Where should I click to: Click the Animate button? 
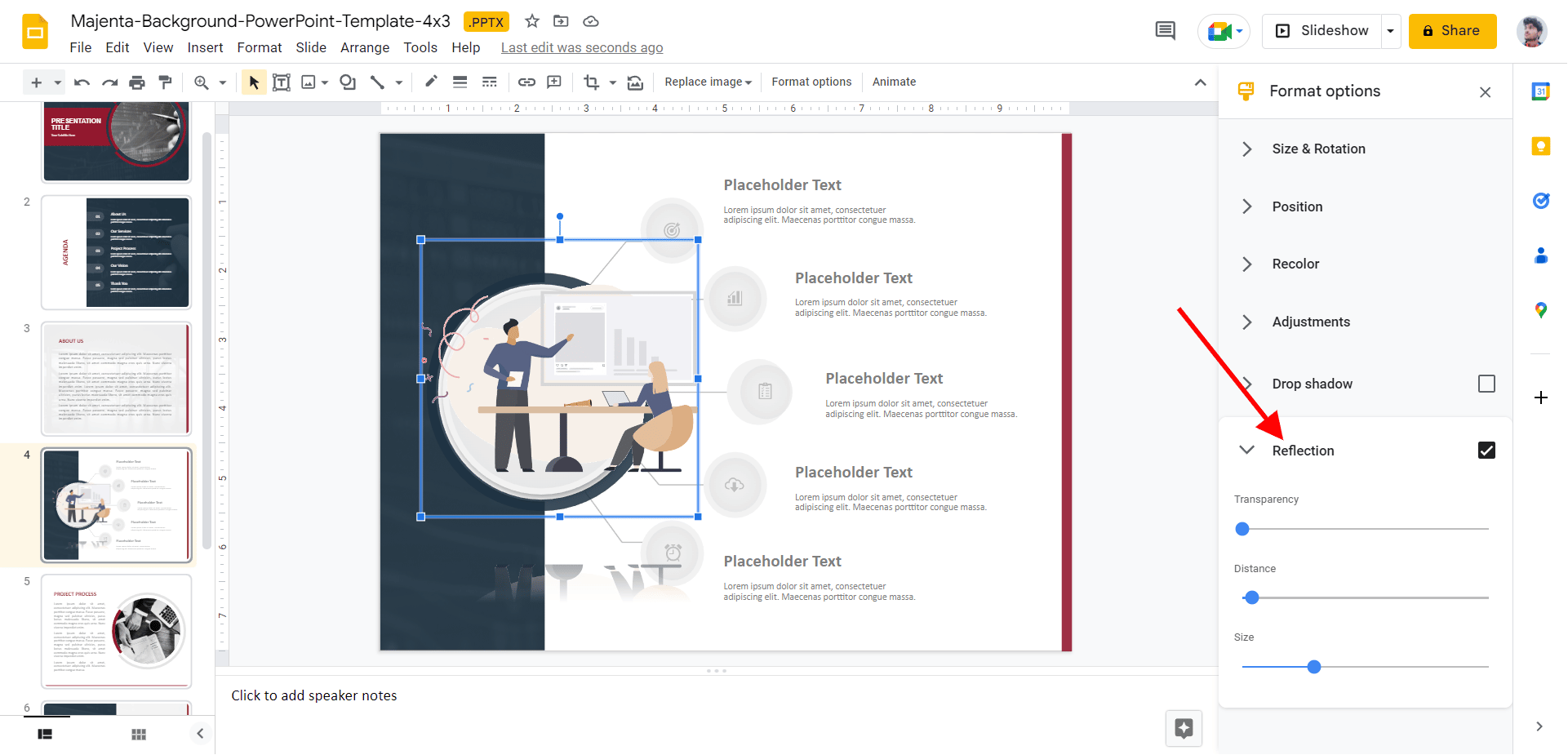894,82
